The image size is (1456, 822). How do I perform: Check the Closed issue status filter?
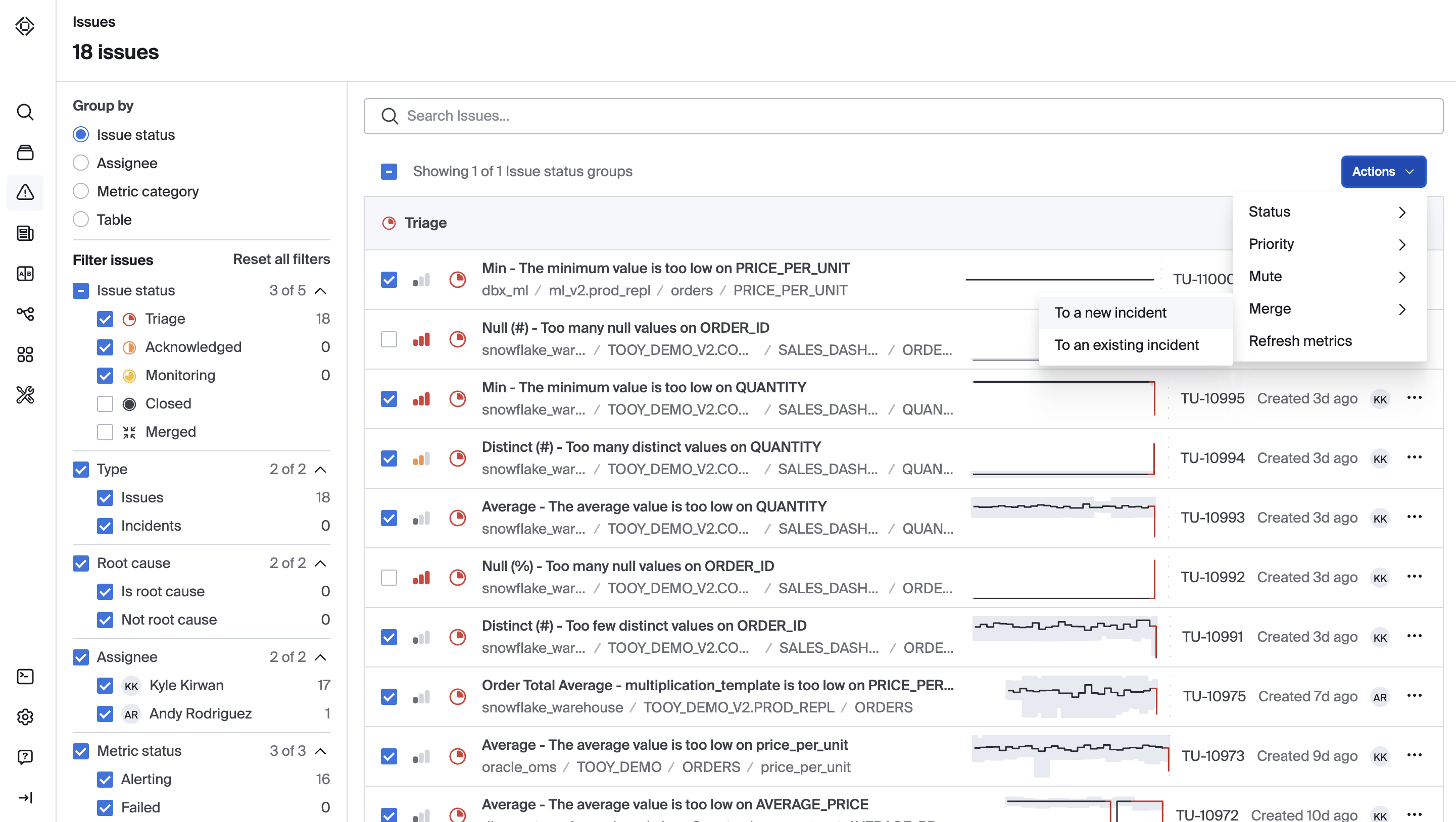click(x=105, y=403)
